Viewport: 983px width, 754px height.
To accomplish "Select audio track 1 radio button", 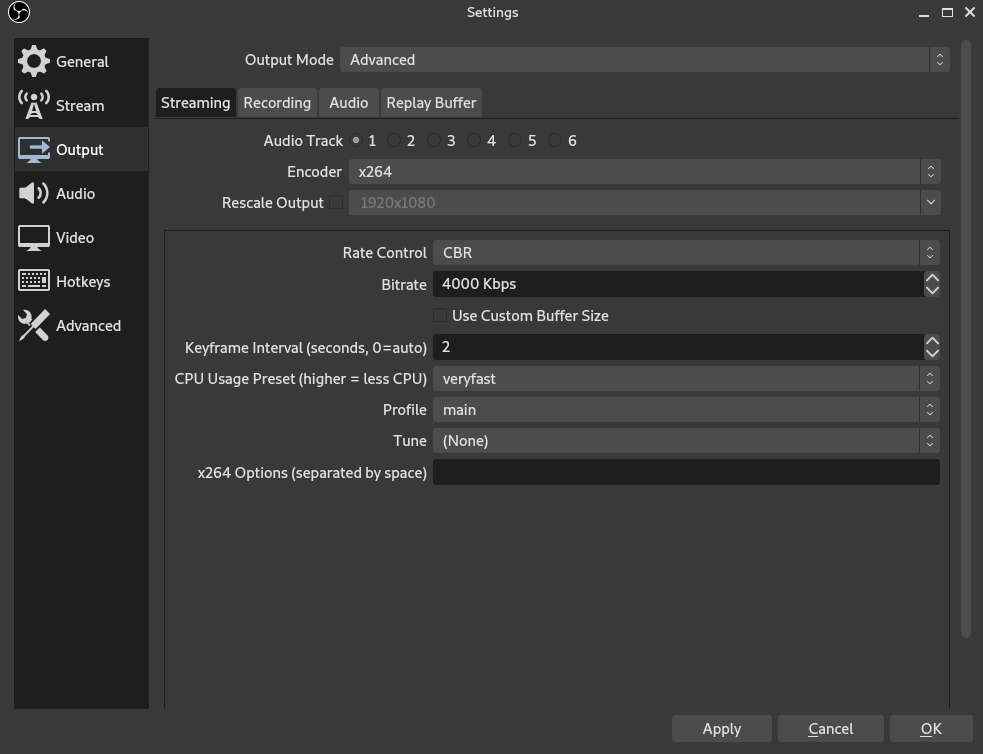I will coord(356,140).
